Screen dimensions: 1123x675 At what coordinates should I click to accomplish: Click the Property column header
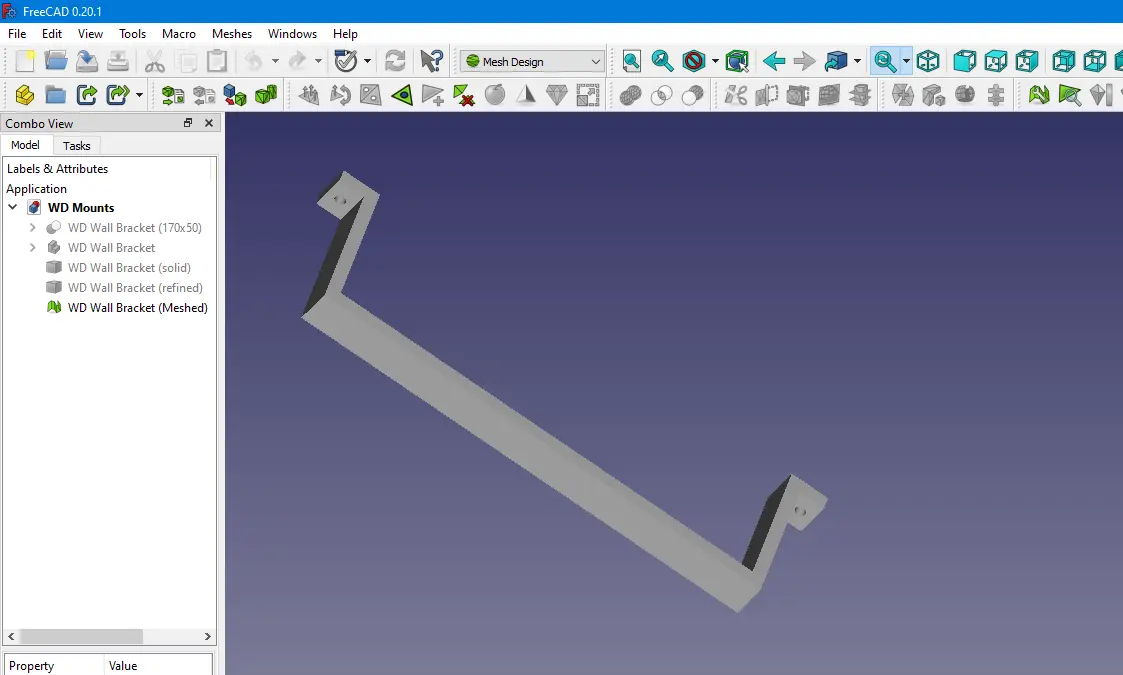coord(54,665)
